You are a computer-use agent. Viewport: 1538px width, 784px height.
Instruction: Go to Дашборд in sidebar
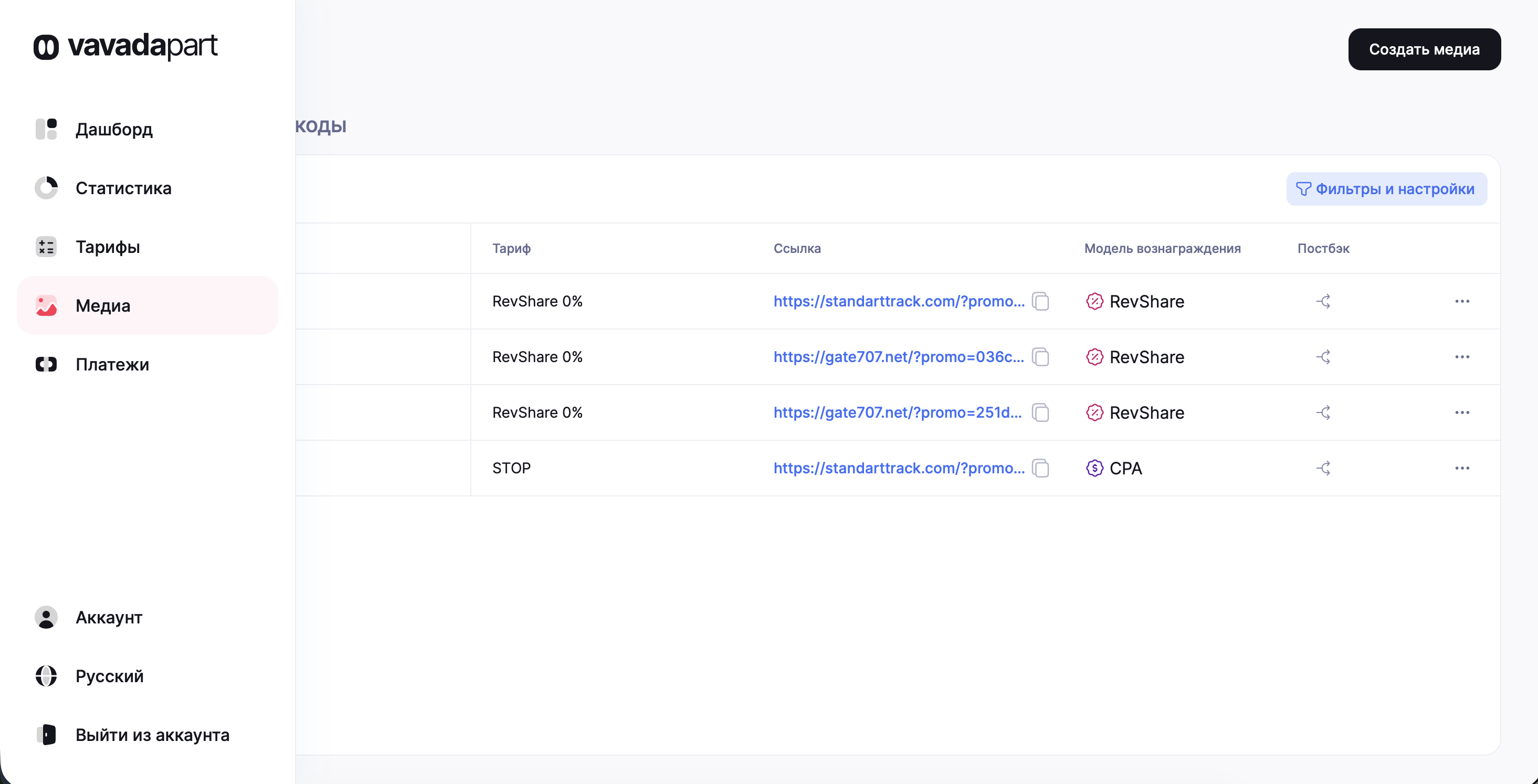pyautogui.click(x=113, y=129)
